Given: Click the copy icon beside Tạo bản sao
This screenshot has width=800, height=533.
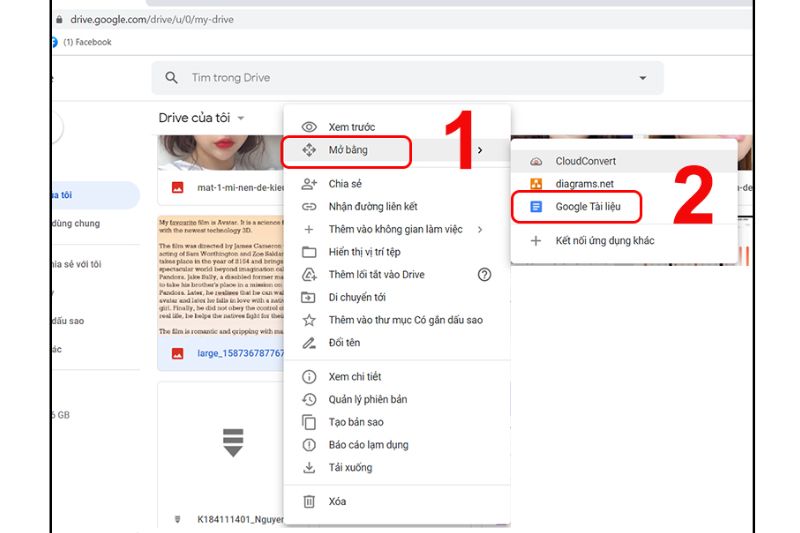Looking at the screenshot, I should click(309, 422).
